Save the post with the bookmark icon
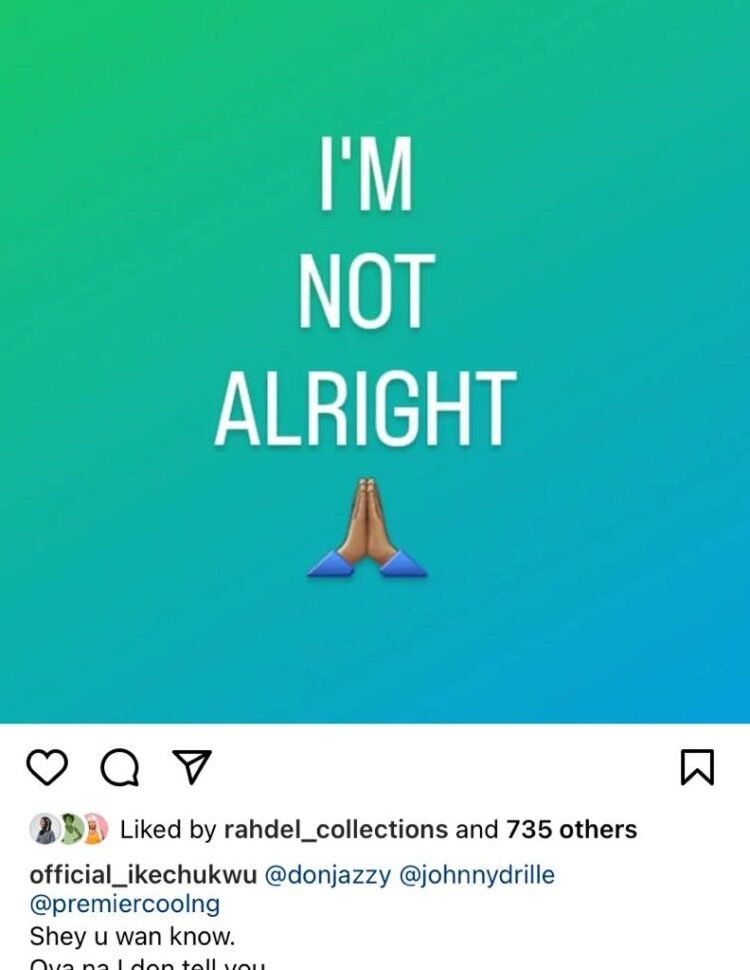Screen dimensions: 750x970 tap(697, 767)
